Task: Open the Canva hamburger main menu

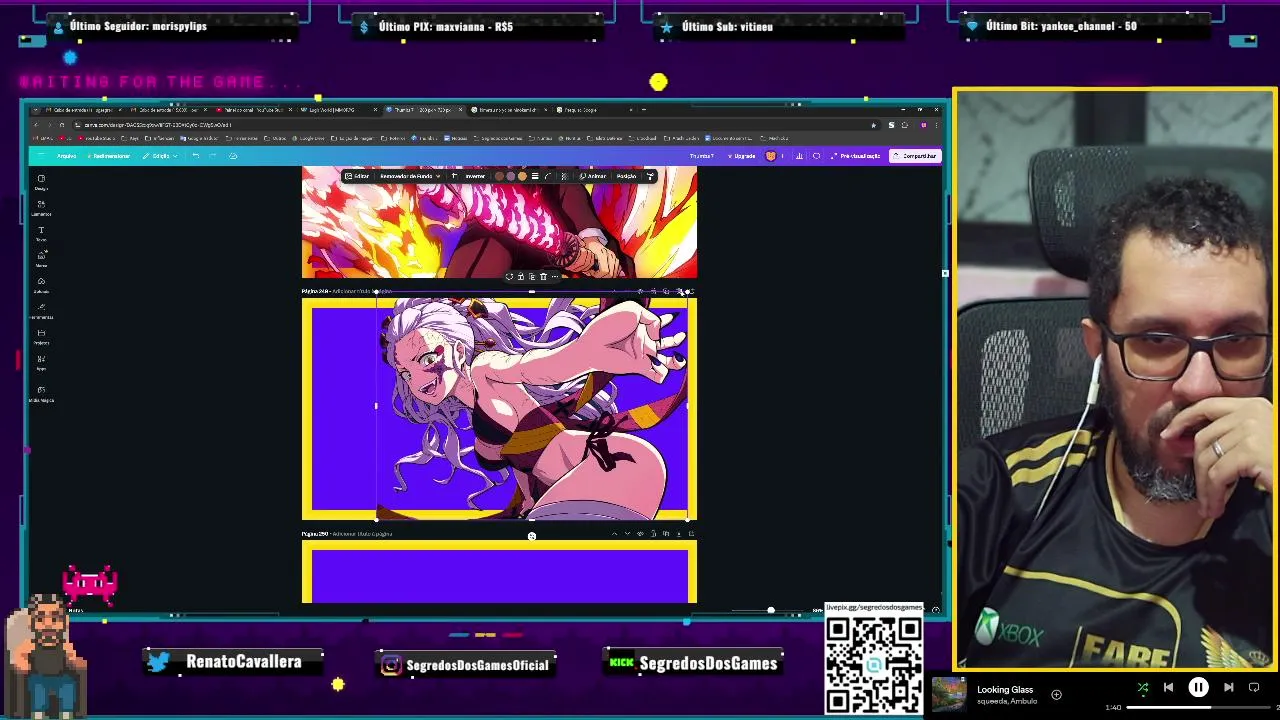Action: click(x=41, y=156)
